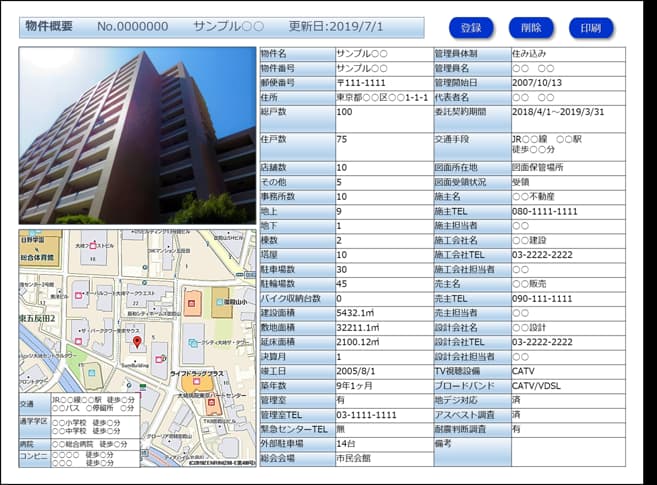Click the 委託契約期間 date range field
This screenshot has width=657, height=485.
click(566, 112)
